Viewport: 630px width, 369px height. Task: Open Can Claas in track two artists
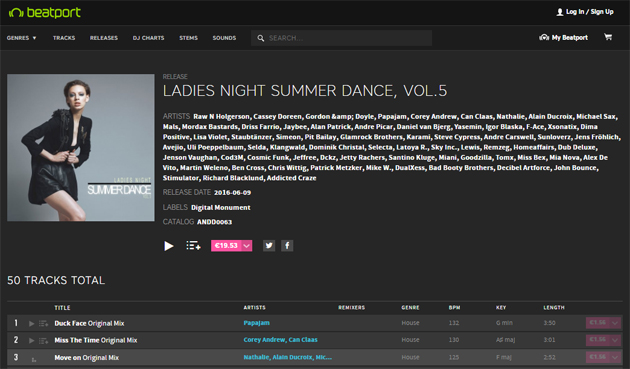(x=303, y=340)
